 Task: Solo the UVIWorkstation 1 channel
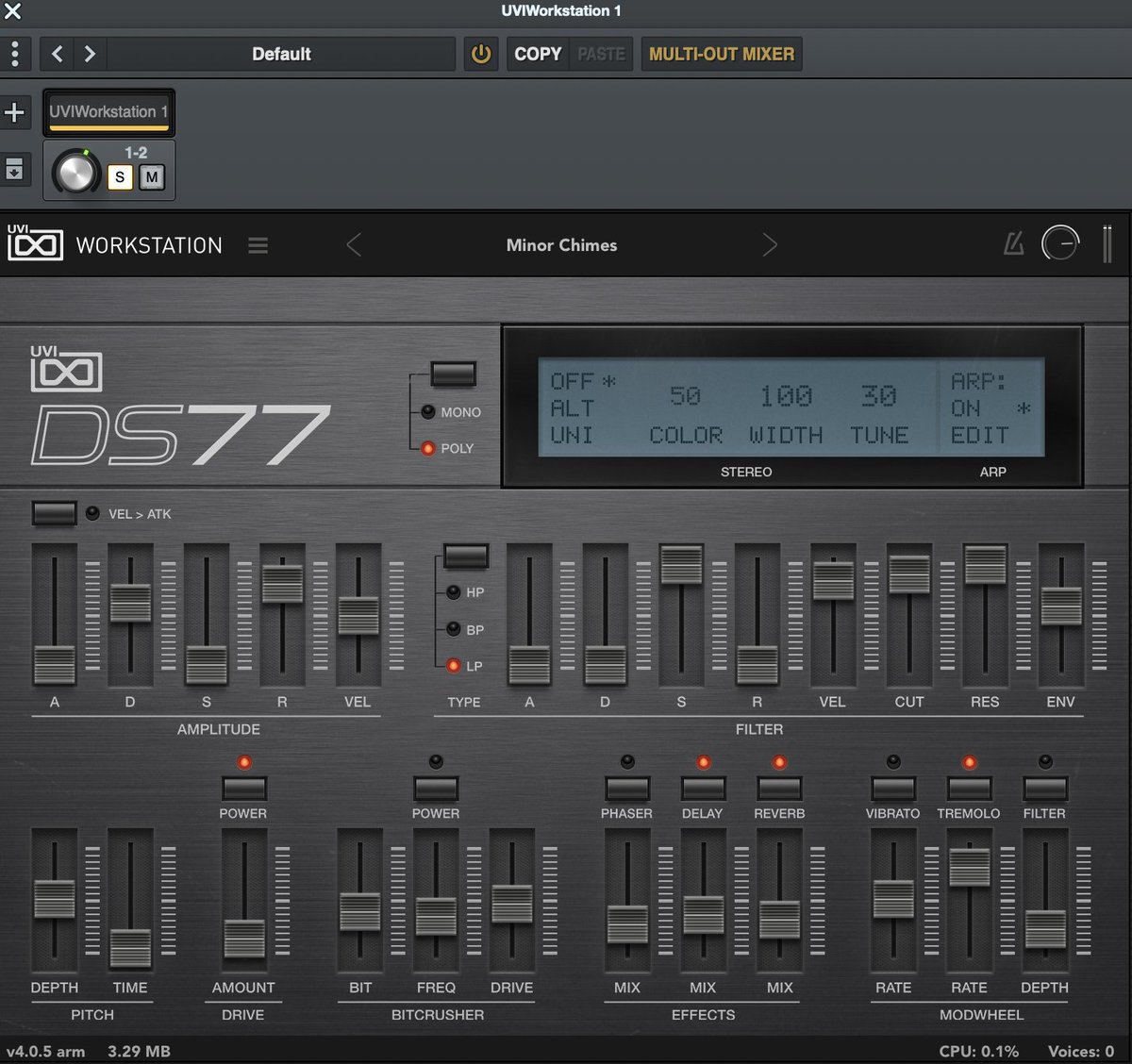click(120, 176)
